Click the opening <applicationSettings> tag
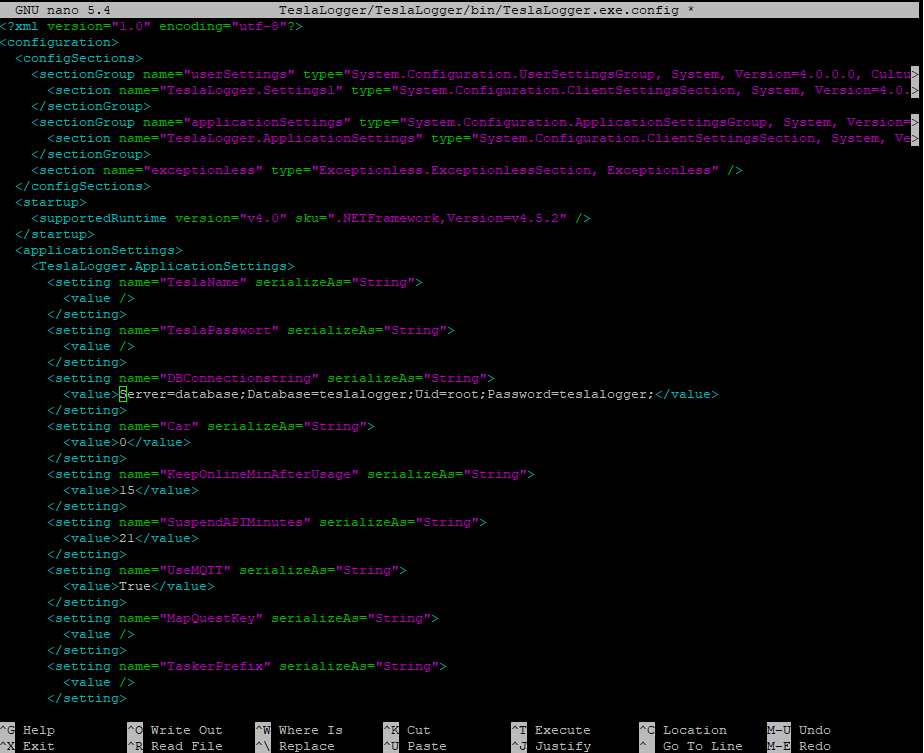924x753 pixels. click(x=99, y=250)
